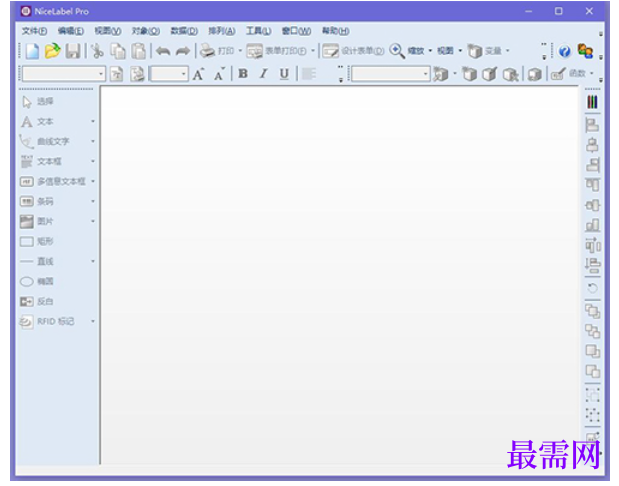Toggle Bold formatting
Viewport: 619px width, 486px height.
[243, 73]
